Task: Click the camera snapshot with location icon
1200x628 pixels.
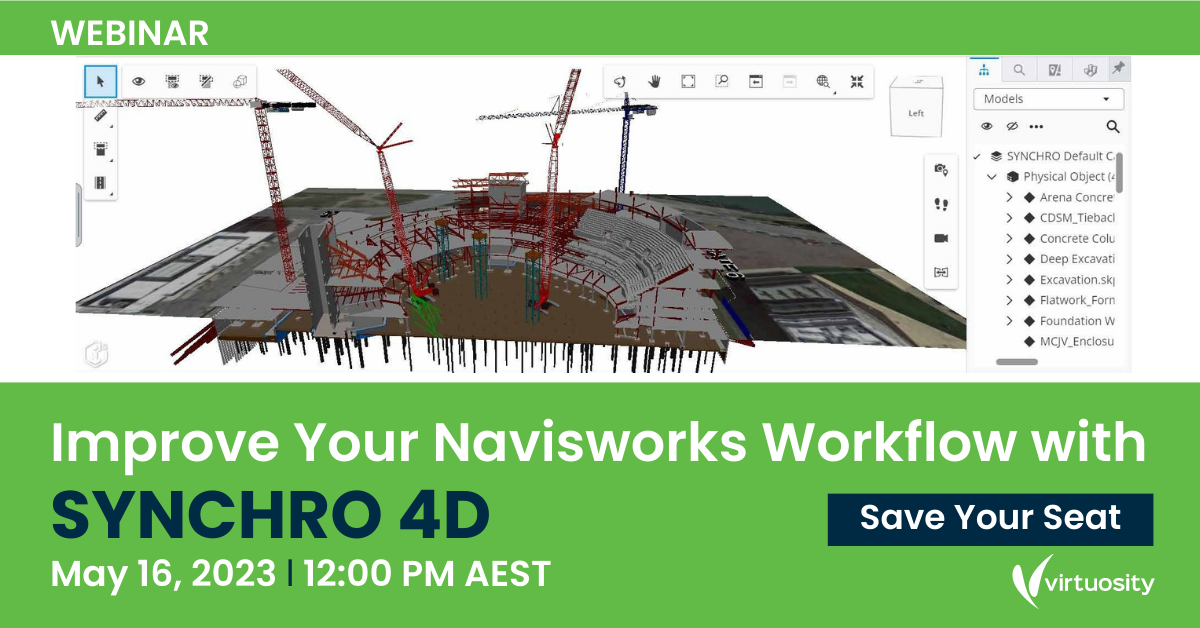Action: coord(940,169)
